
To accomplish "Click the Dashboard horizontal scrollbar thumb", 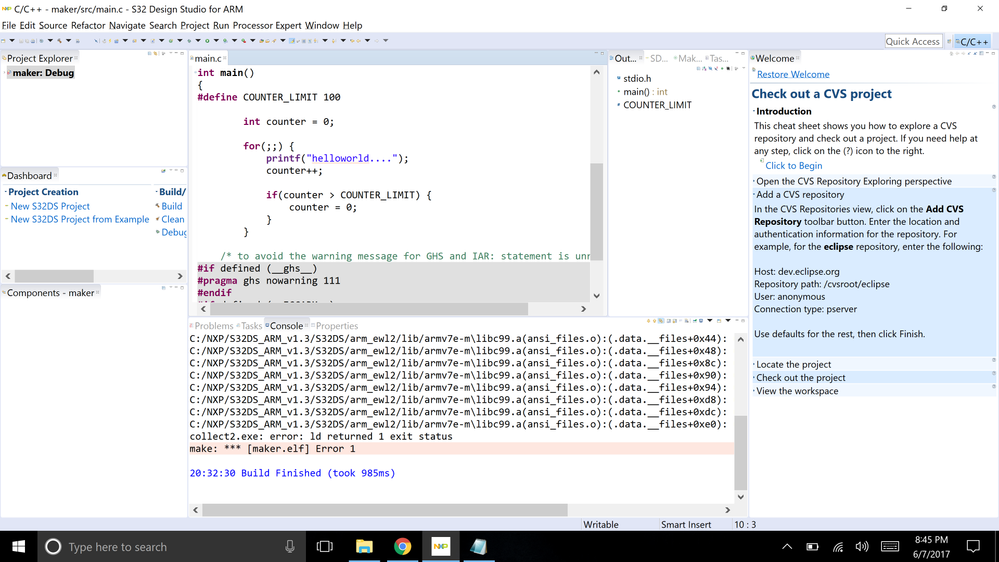I will tap(54, 276).
